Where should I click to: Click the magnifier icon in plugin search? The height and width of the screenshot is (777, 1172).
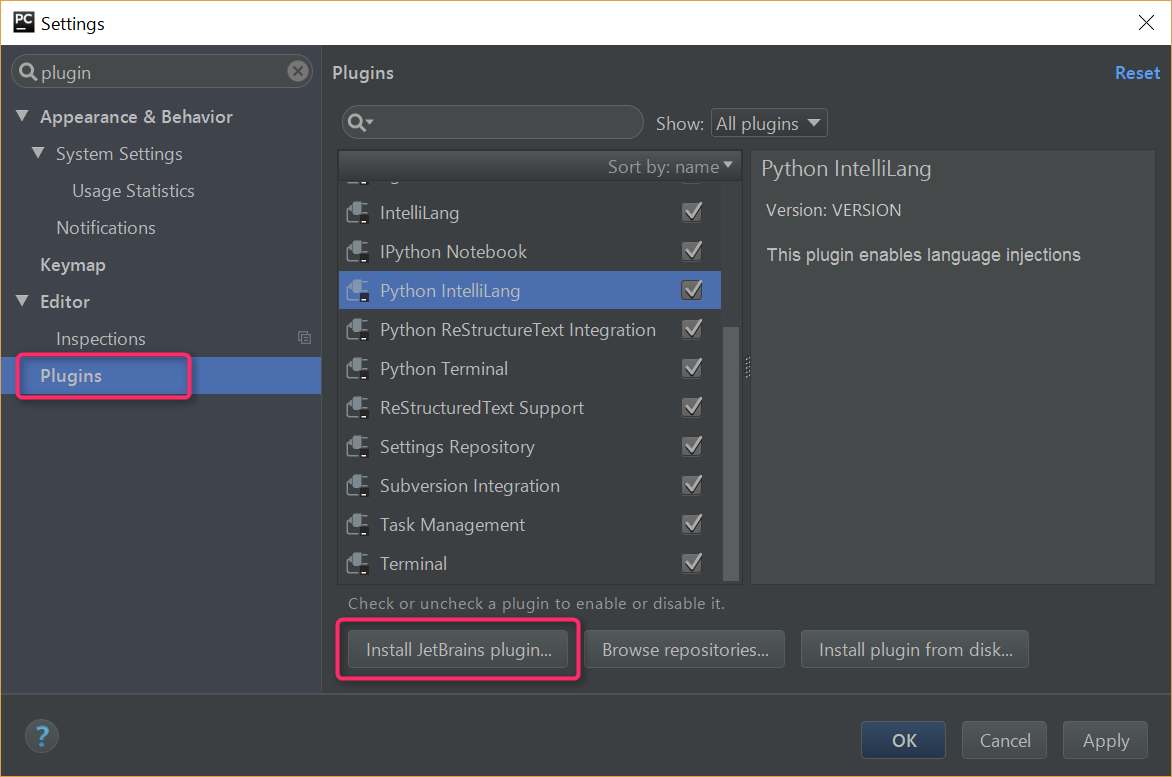pos(360,123)
